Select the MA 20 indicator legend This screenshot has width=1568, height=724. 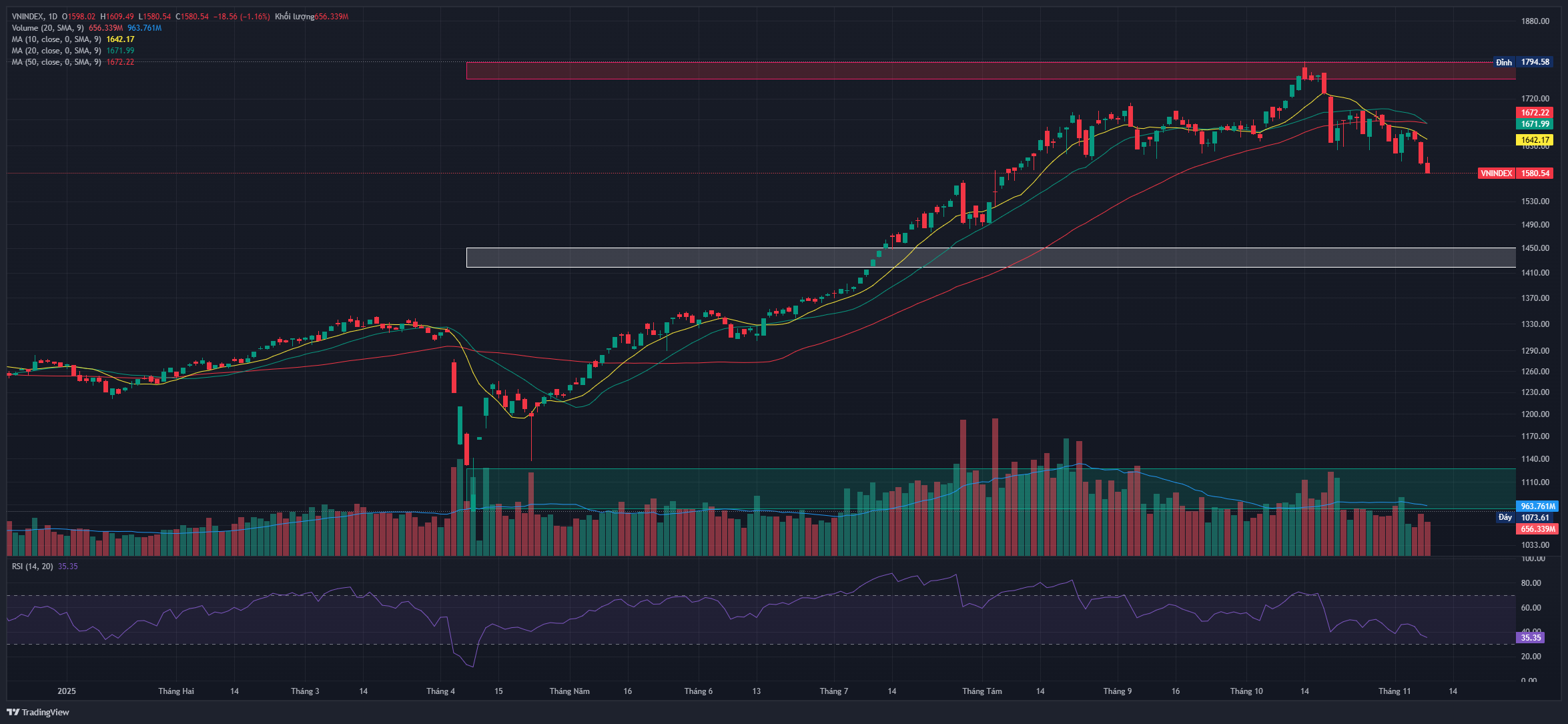56,51
